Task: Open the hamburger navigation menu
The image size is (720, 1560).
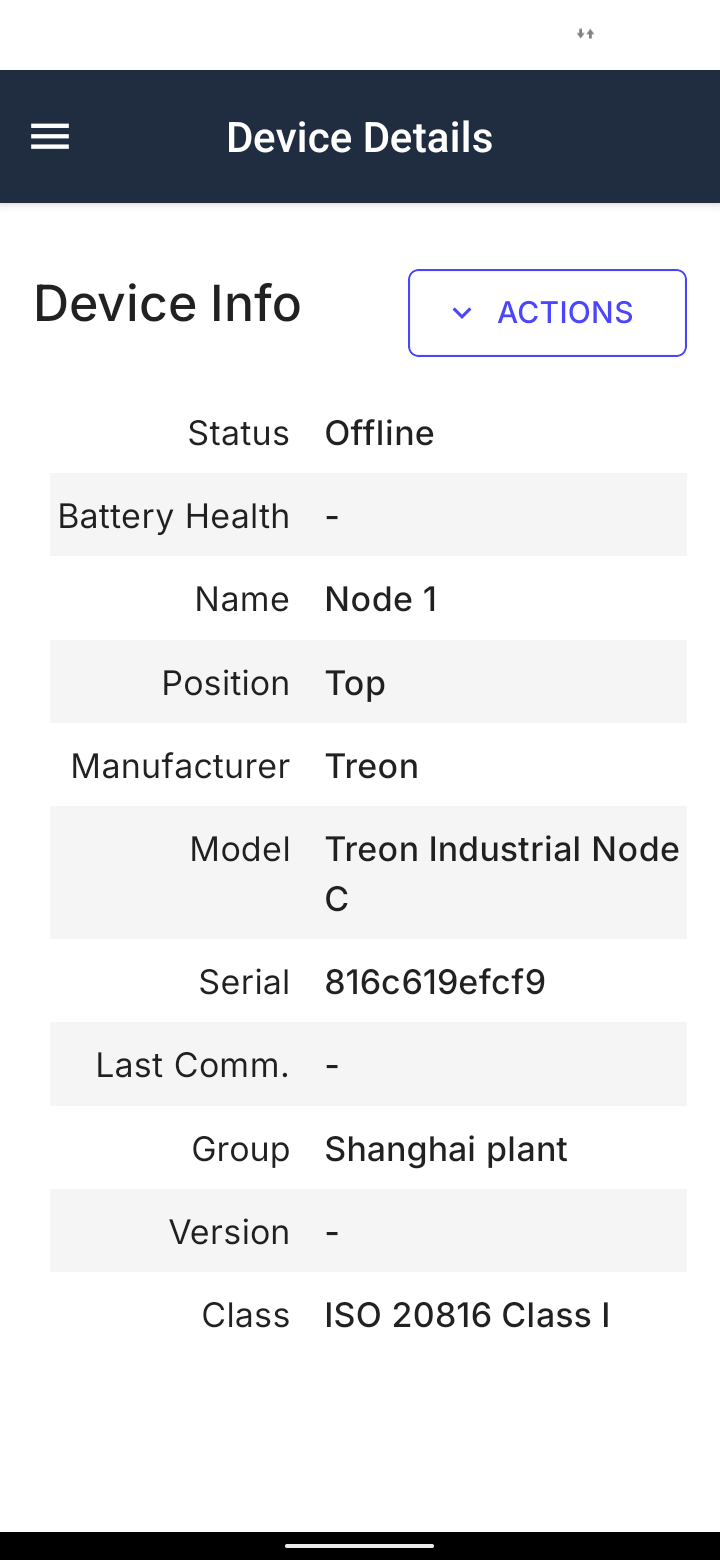Action: tap(50, 137)
